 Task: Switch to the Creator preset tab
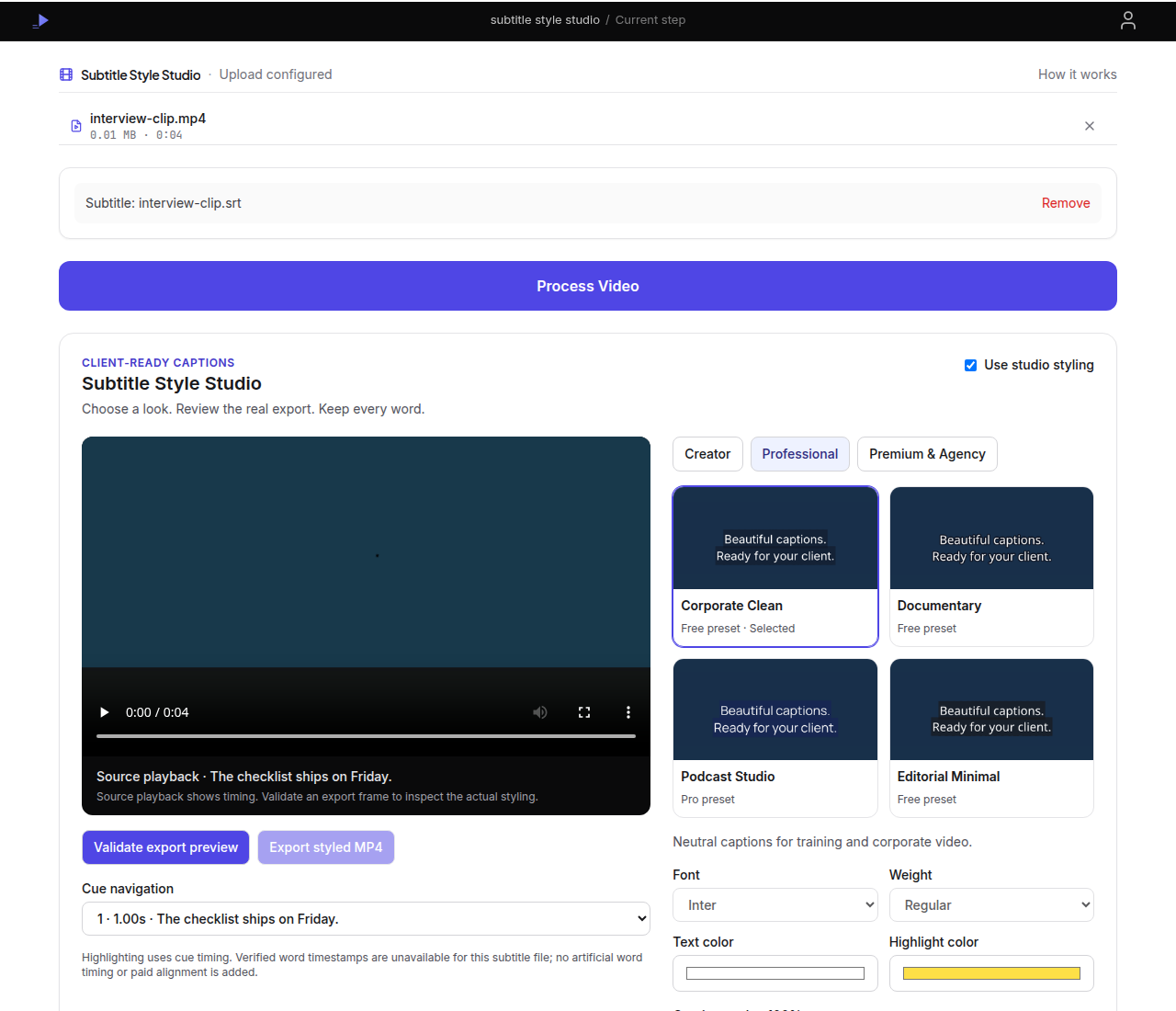click(707, 454)
